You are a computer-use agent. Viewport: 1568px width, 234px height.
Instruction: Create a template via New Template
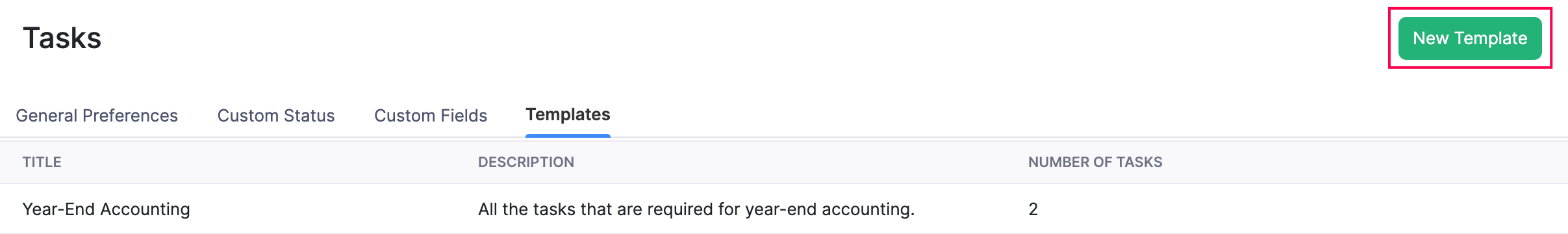(x=1470, y=38)
